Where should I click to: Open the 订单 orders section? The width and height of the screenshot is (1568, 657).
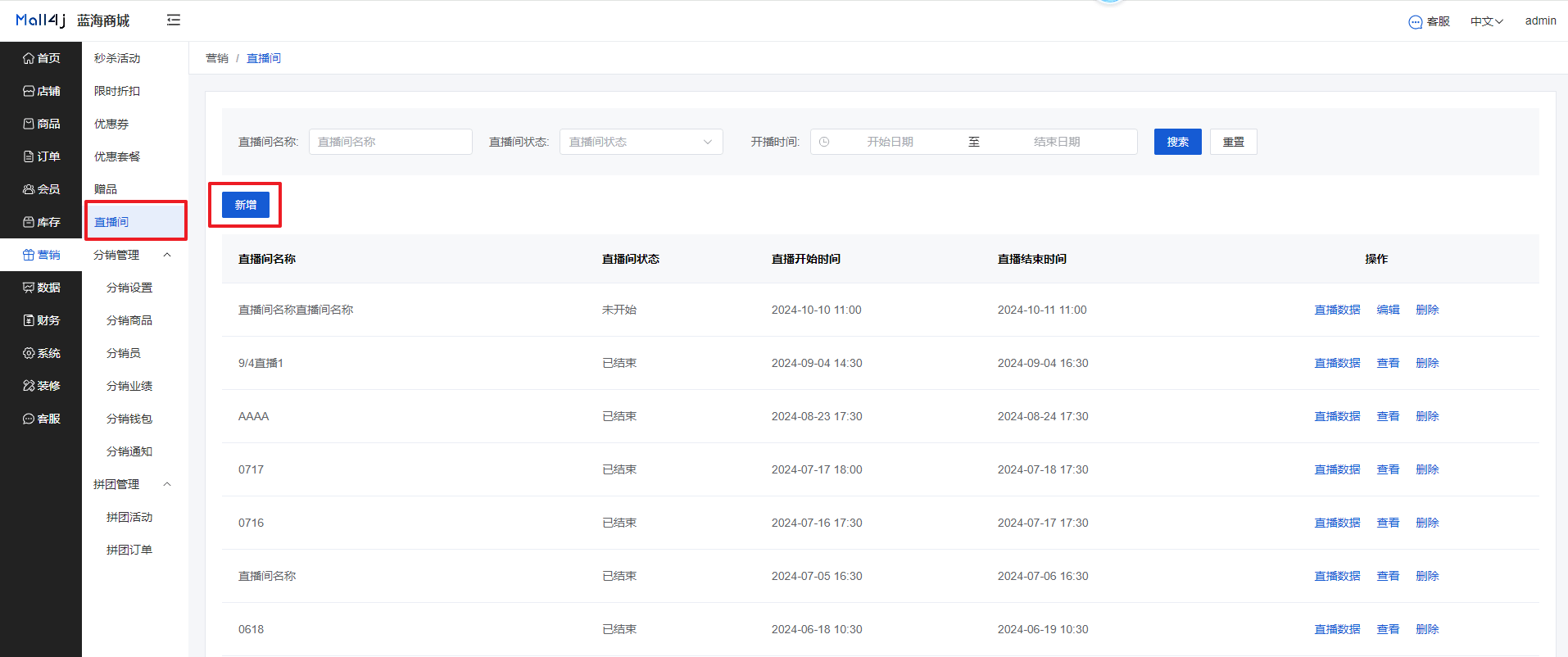pyautogui.click(x=41, y=156)
